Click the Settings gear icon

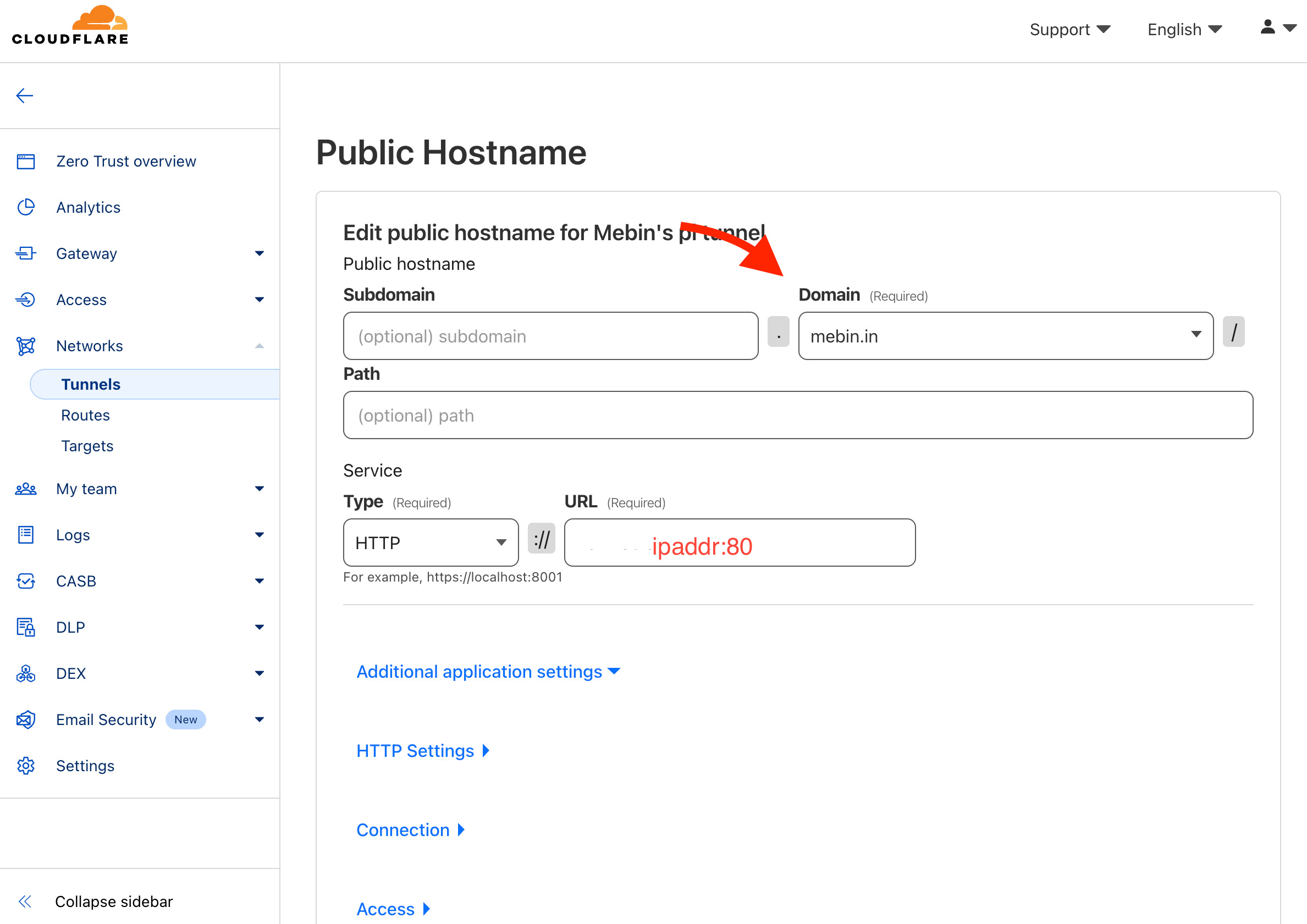coord(26,766)
